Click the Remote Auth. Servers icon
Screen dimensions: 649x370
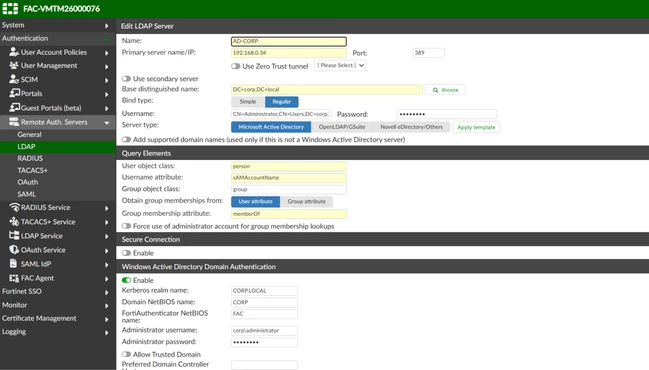(x=14, y=122)
